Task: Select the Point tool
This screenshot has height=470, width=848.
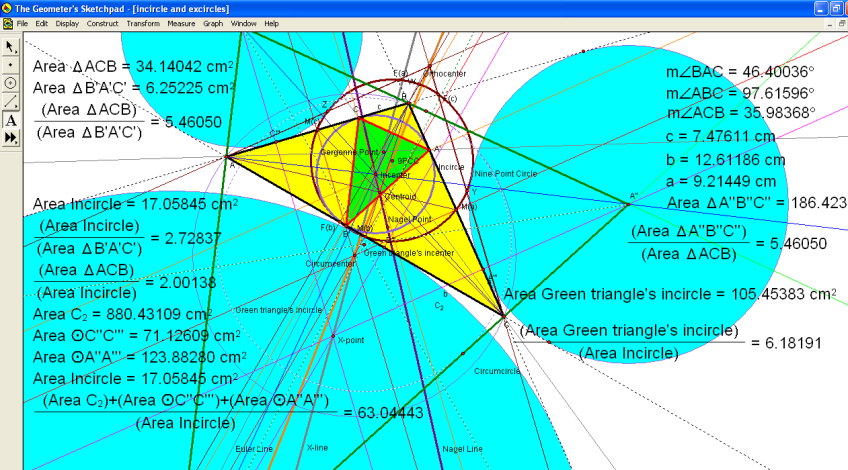Action: (x=10, y=65)
